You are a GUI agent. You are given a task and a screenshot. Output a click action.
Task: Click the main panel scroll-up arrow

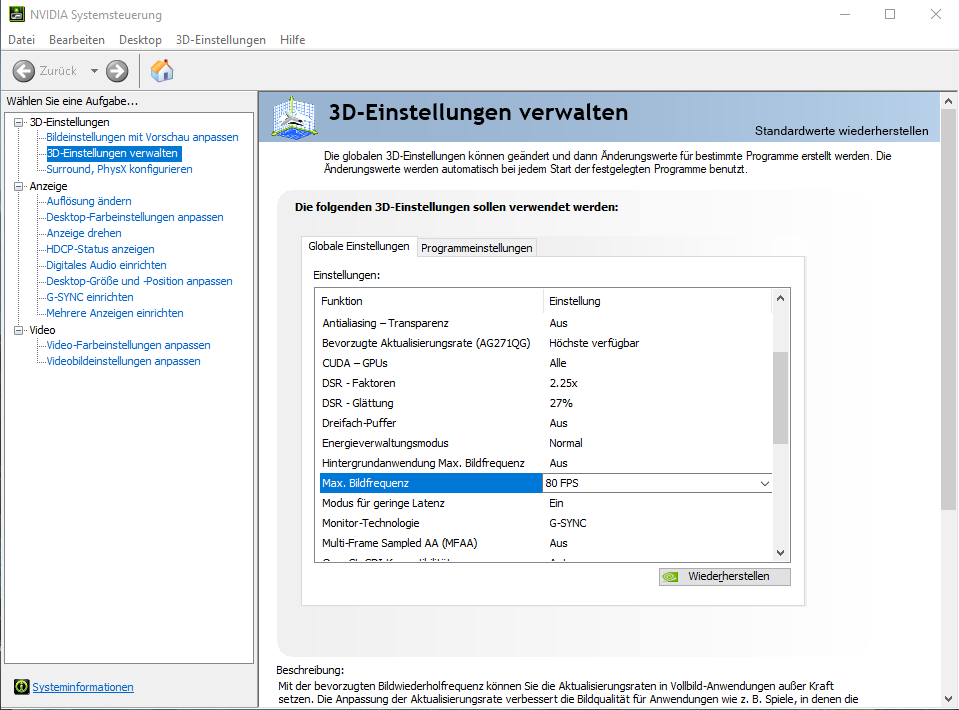tap(949, 101)
